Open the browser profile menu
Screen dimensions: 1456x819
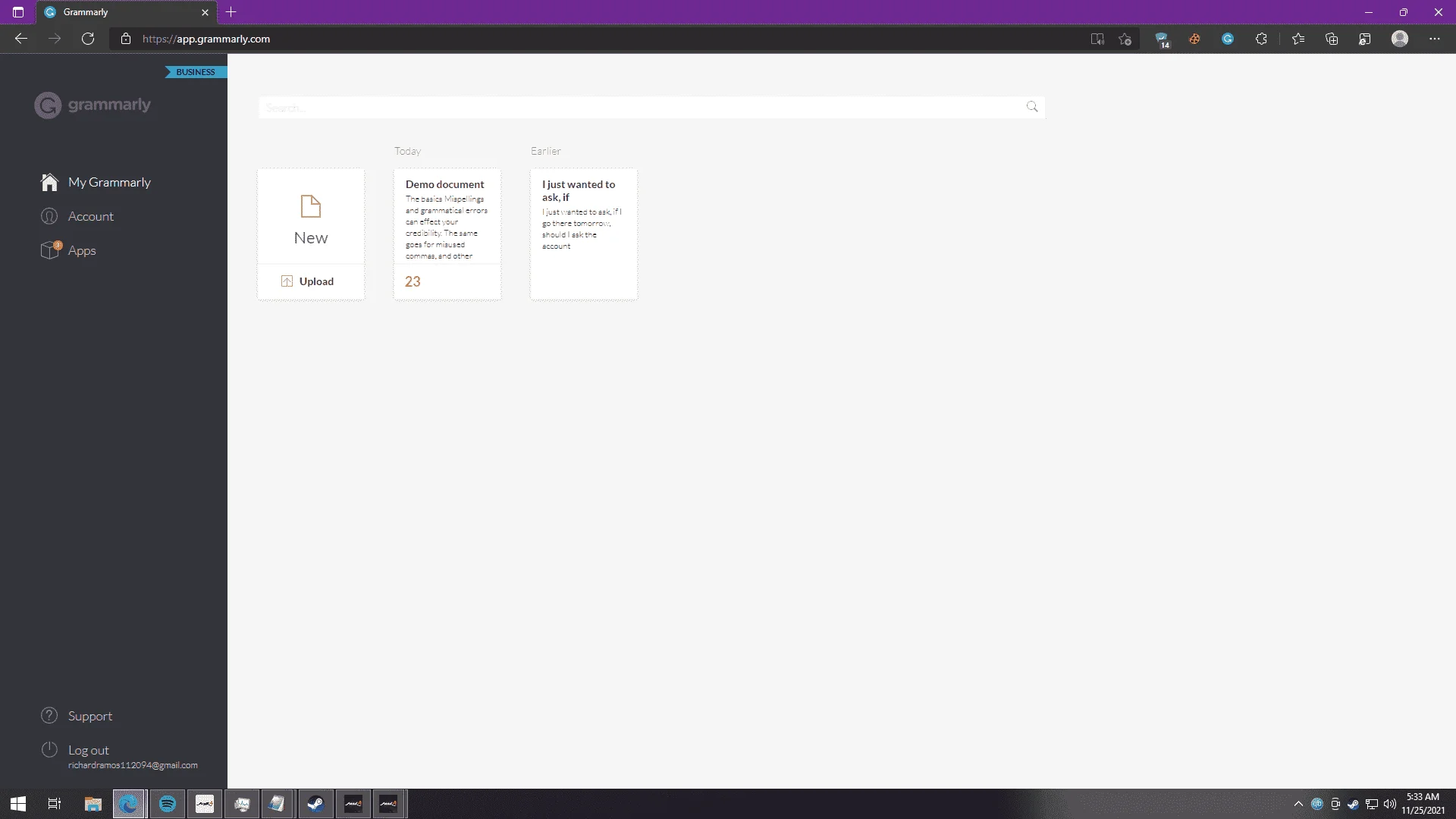tap(1400, 39)
